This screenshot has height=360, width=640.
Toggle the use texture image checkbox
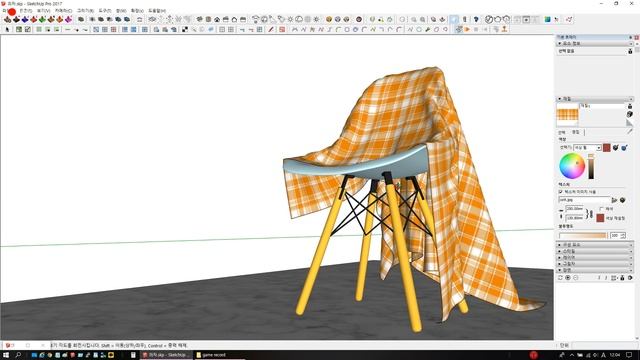tap(560, 191)
